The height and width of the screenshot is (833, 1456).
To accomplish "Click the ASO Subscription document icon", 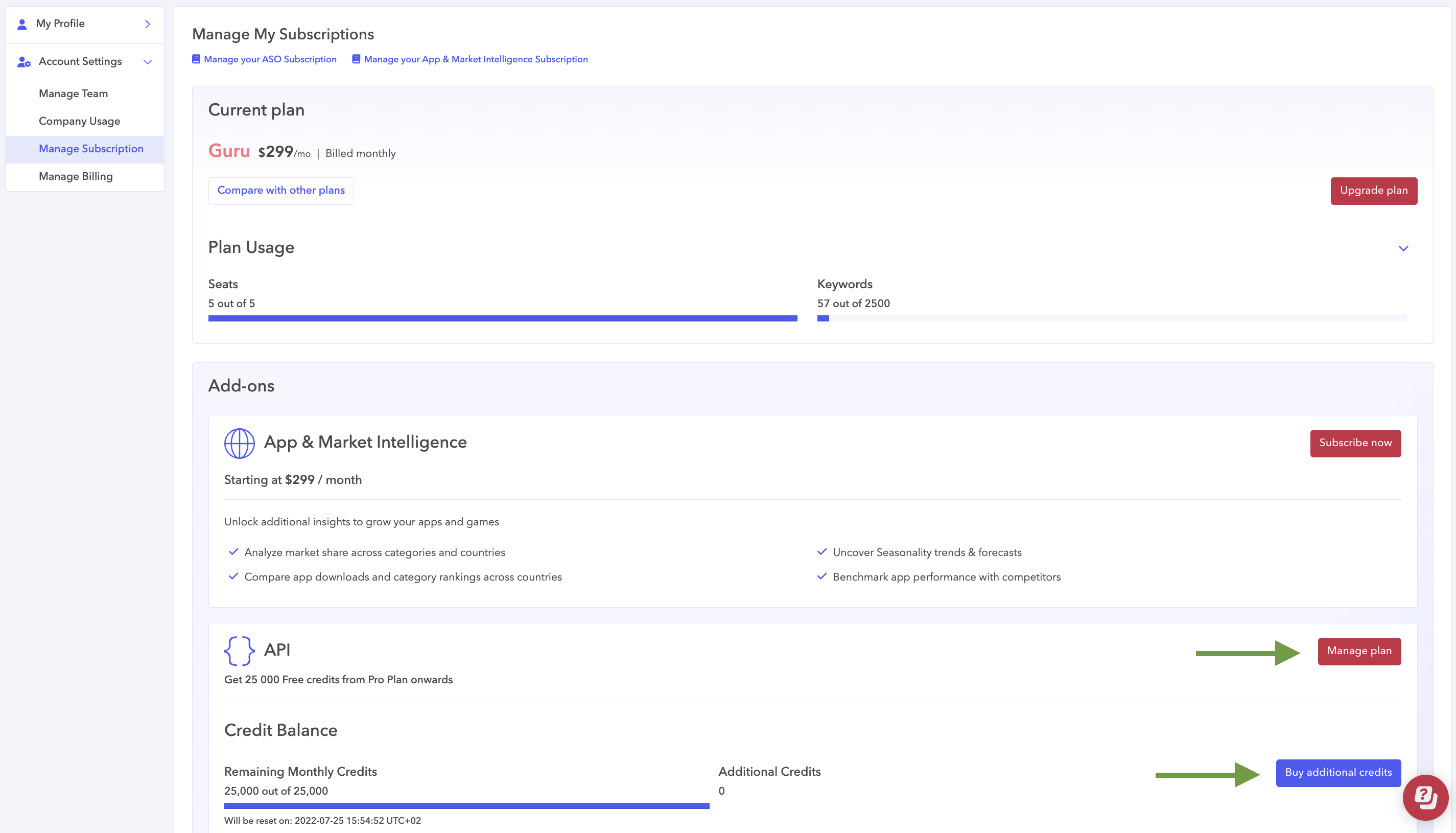I will pyautogui.click(x=196, y=59).
